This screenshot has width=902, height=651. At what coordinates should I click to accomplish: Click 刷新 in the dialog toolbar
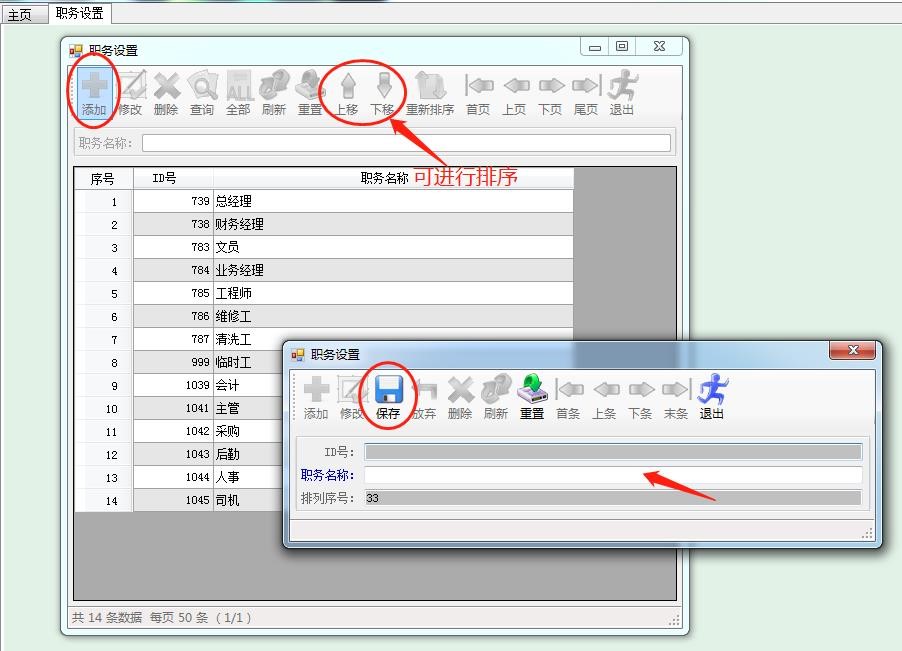pos(496,397)
